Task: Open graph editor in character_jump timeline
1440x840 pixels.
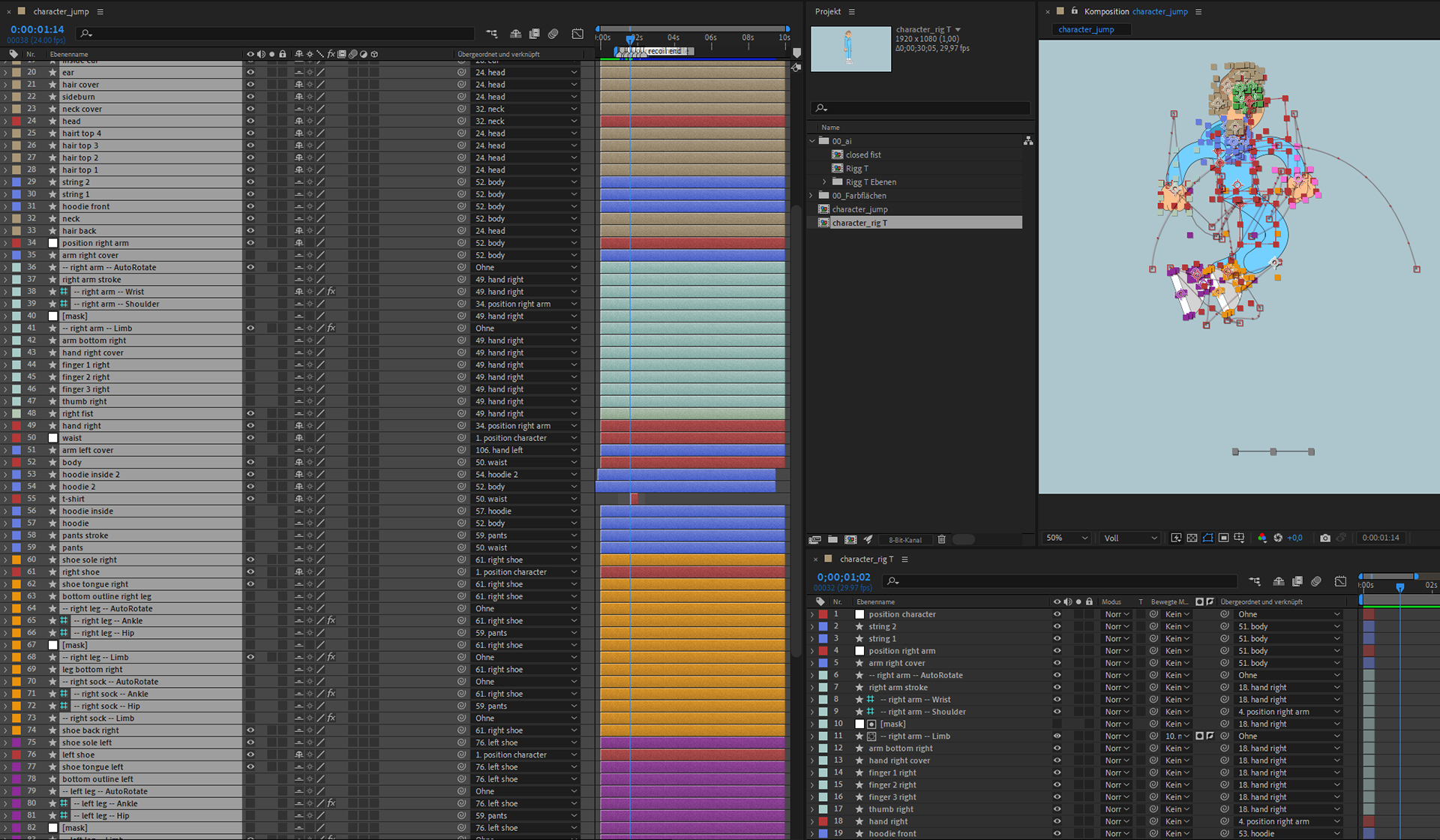Action: (x=577, y=34)
